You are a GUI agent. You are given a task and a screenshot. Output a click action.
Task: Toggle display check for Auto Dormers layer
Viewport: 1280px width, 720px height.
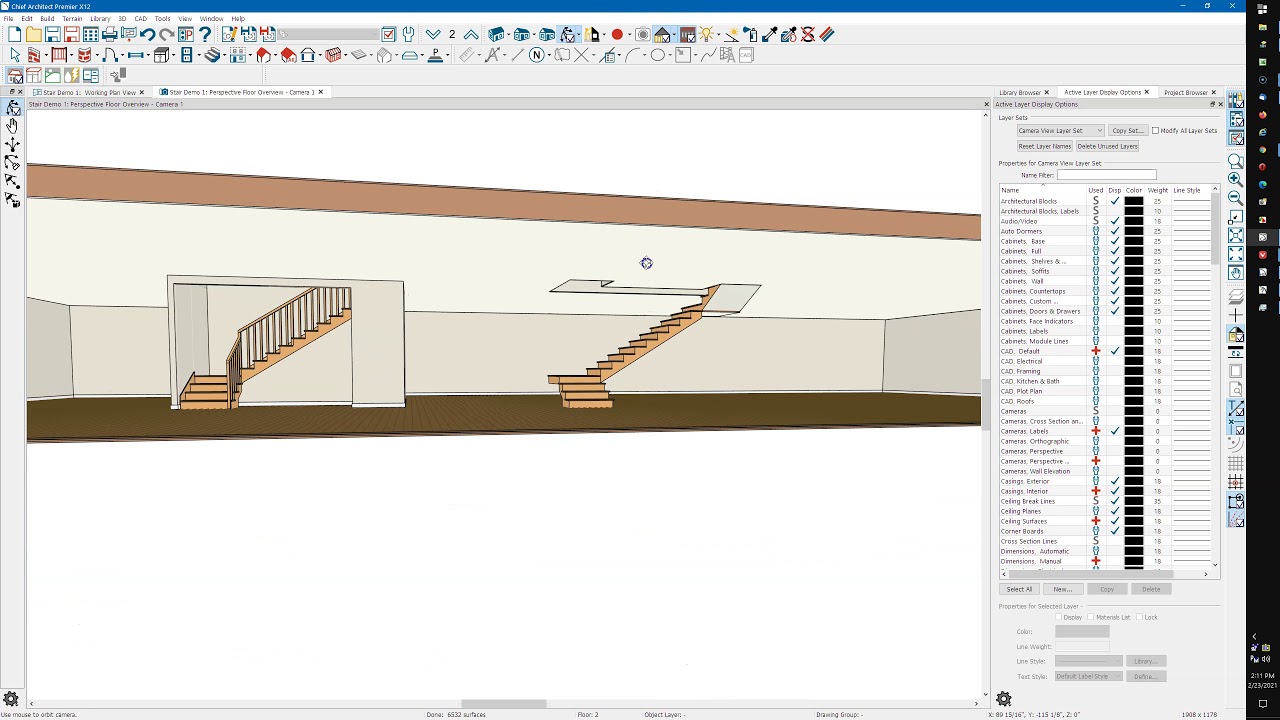tap(1115, 231)
